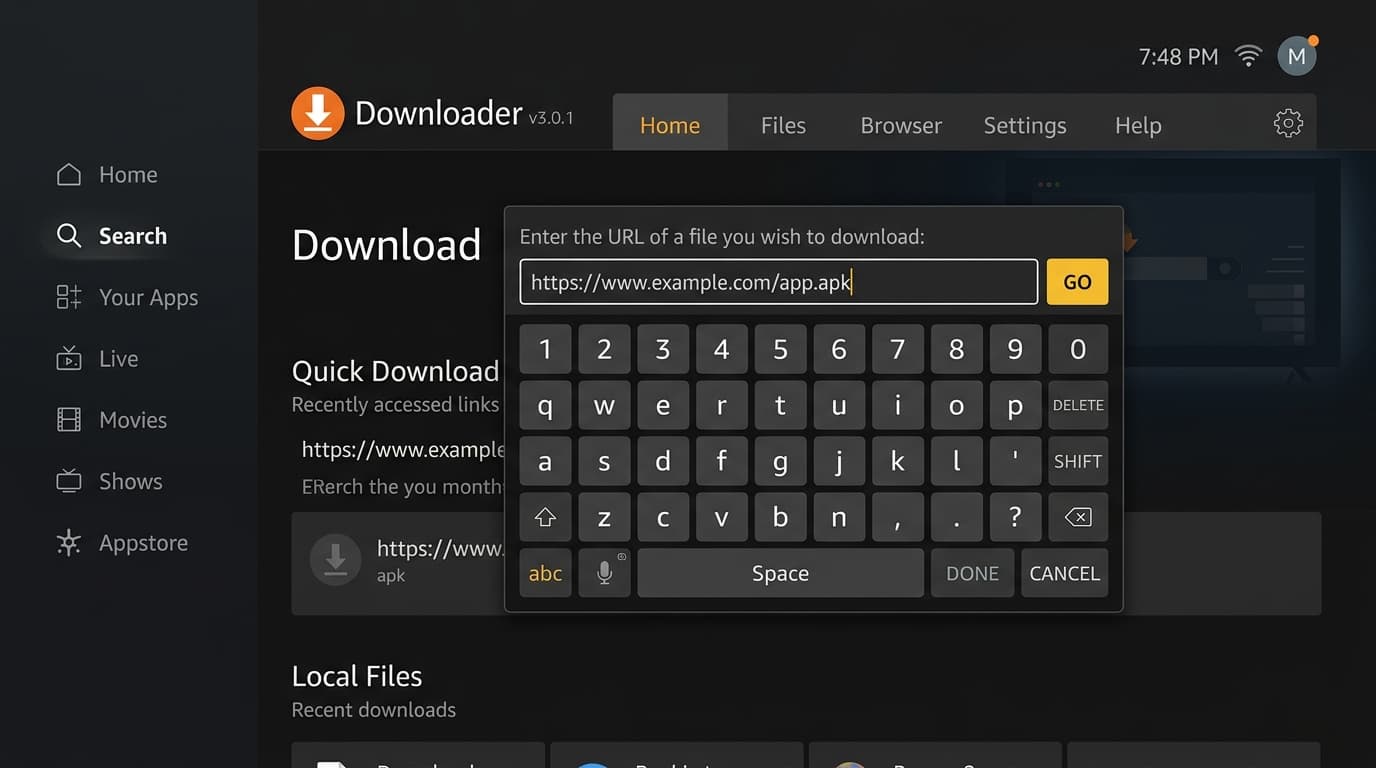Select Search label in the sidebar

(133, 236)
